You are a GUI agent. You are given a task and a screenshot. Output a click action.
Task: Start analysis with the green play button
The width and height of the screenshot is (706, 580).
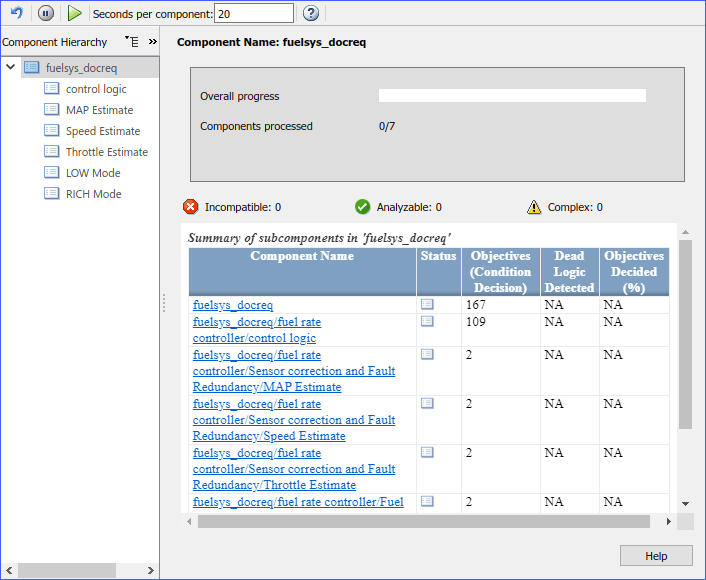tap(75, 13)
